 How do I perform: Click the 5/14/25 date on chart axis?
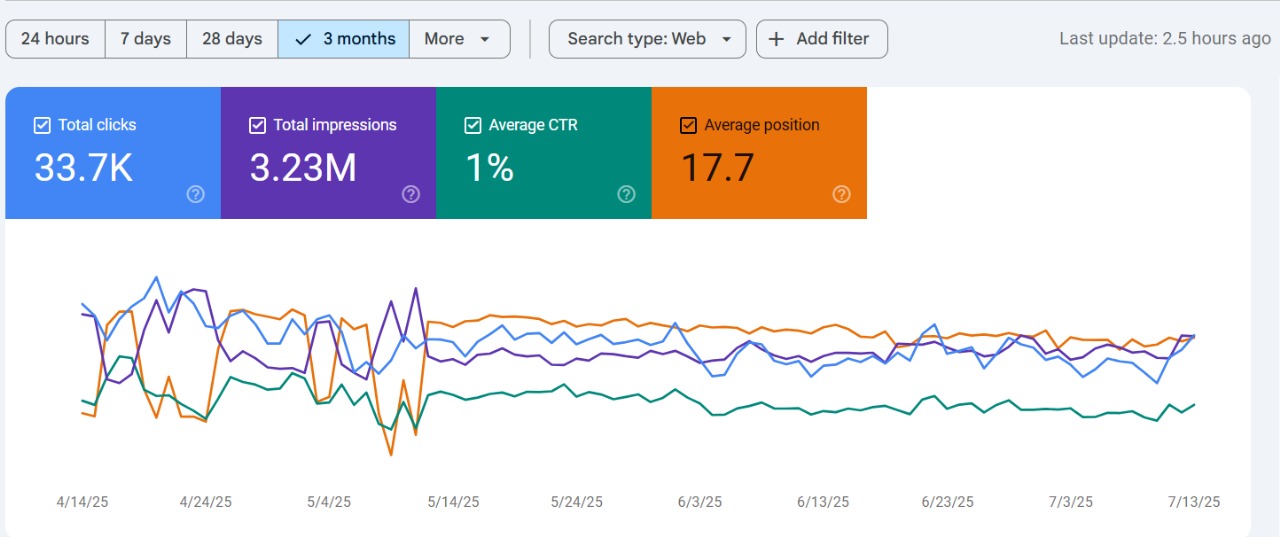pos(453,502)
